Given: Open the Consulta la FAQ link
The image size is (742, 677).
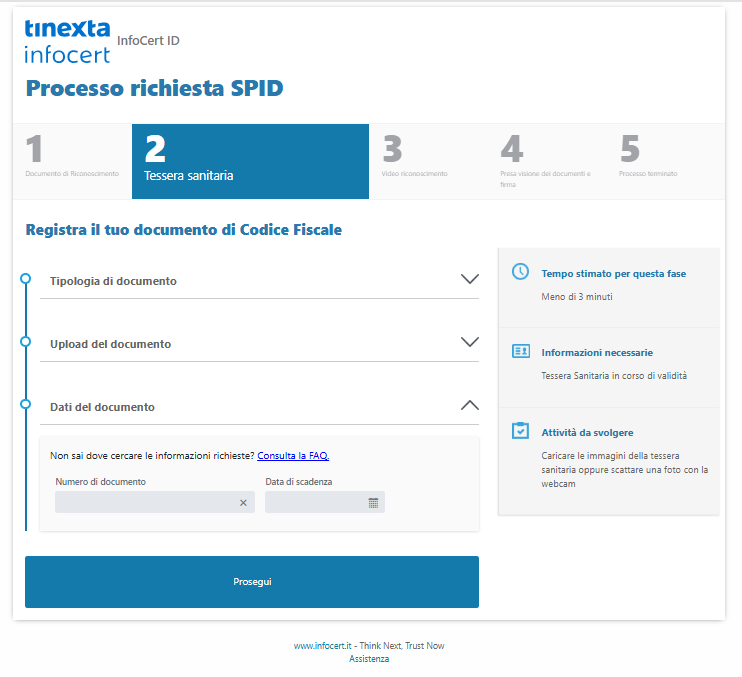Looking at the screenshot, I should point(293,456).
